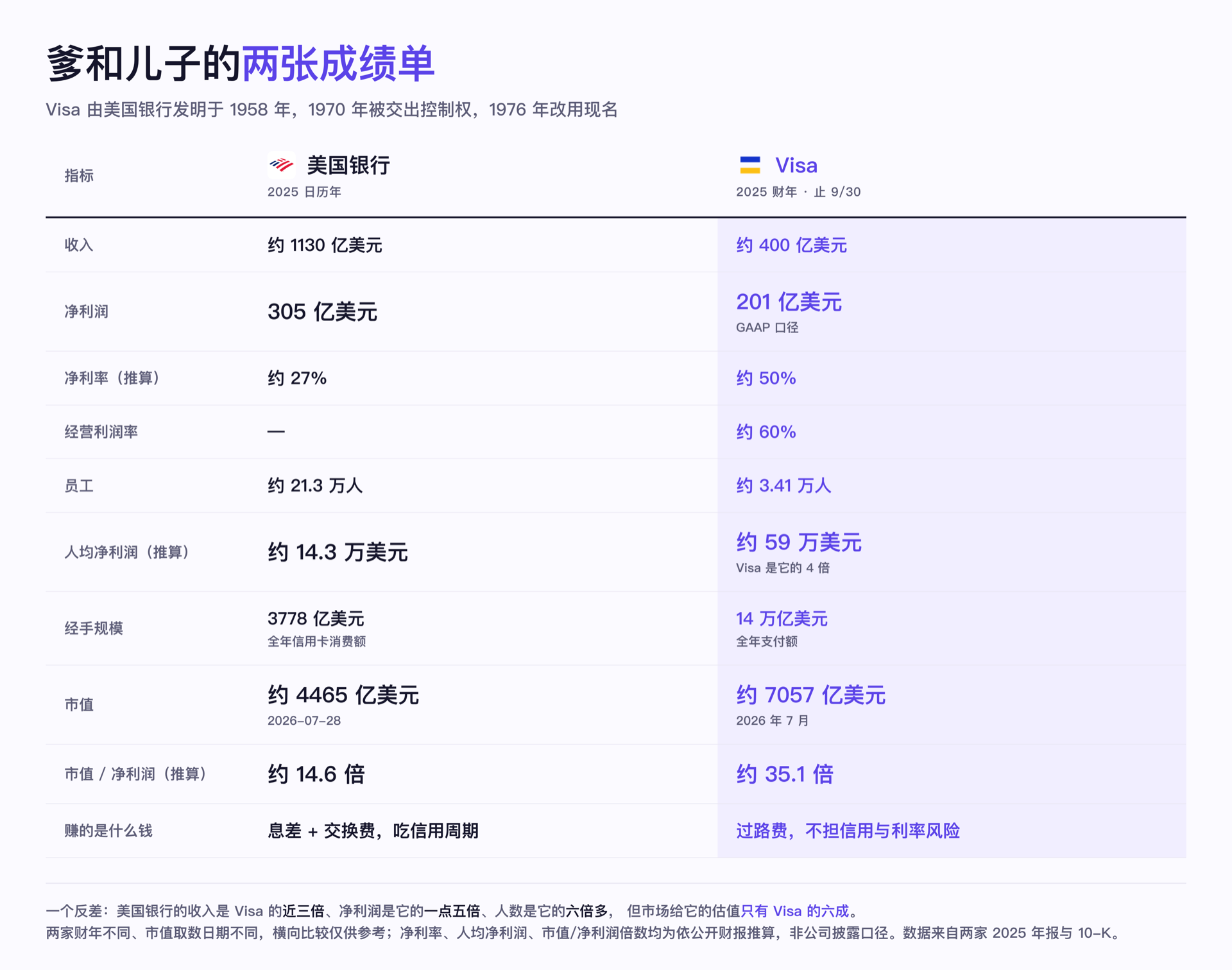Click the 全年支付额 note
This screenshot has width=1232, height=970.
coord(767,642)
